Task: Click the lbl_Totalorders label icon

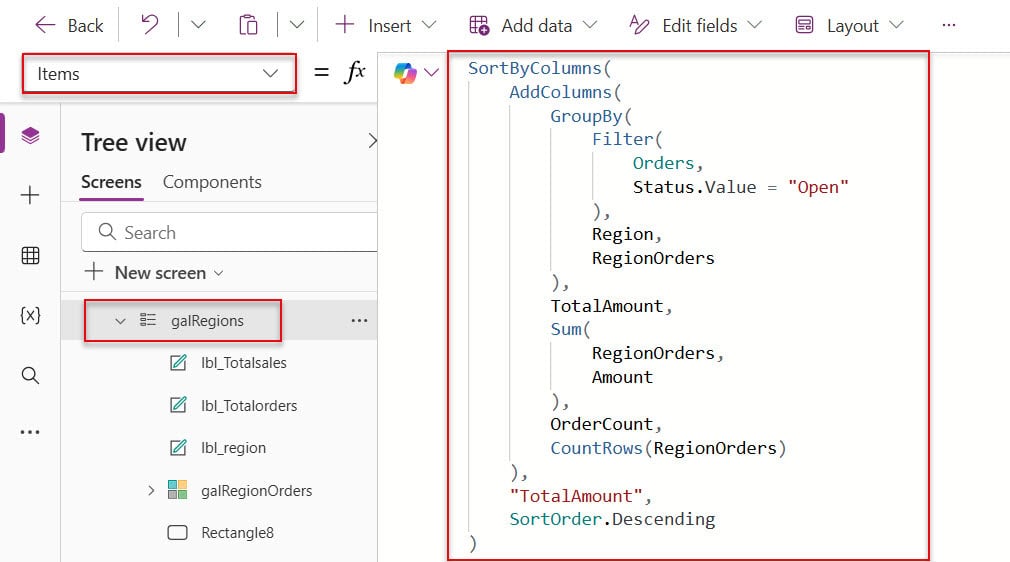Action: 178,405
